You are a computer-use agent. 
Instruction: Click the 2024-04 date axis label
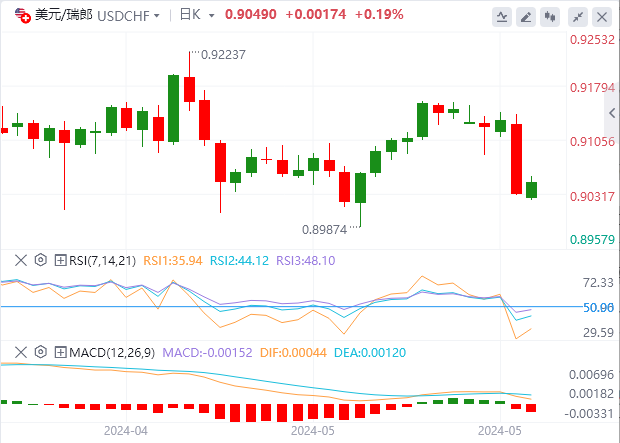pos(126,431)
